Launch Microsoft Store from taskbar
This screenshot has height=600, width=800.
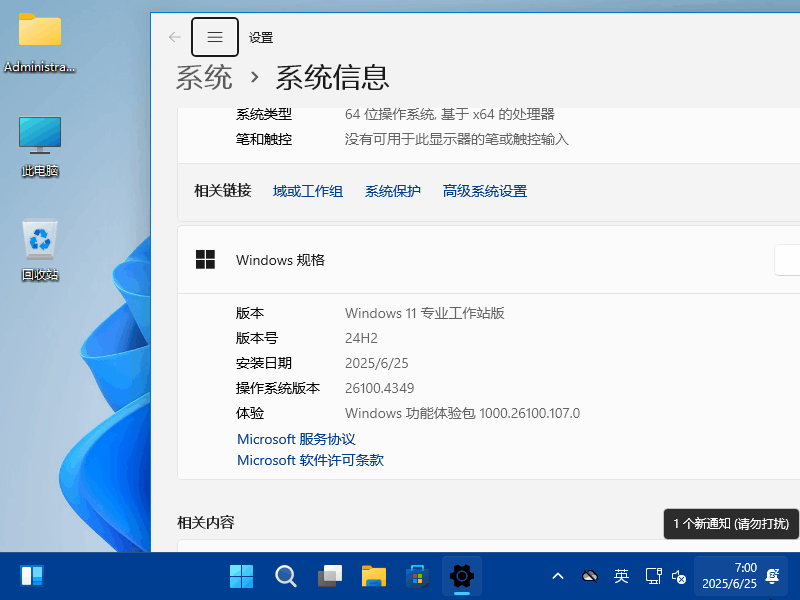point(417,576)
